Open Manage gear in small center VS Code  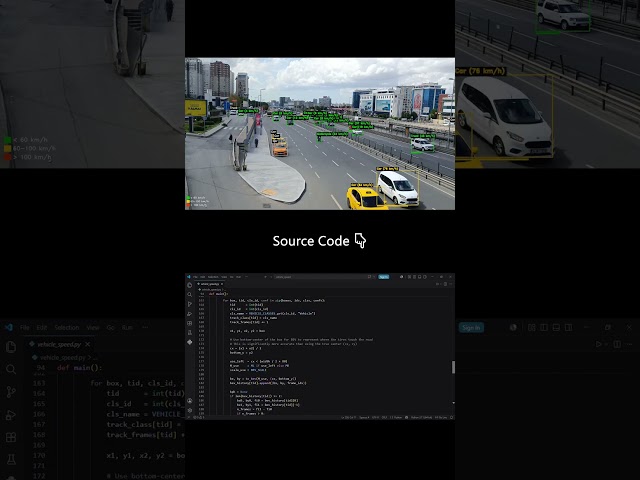(x=189, y=410)
